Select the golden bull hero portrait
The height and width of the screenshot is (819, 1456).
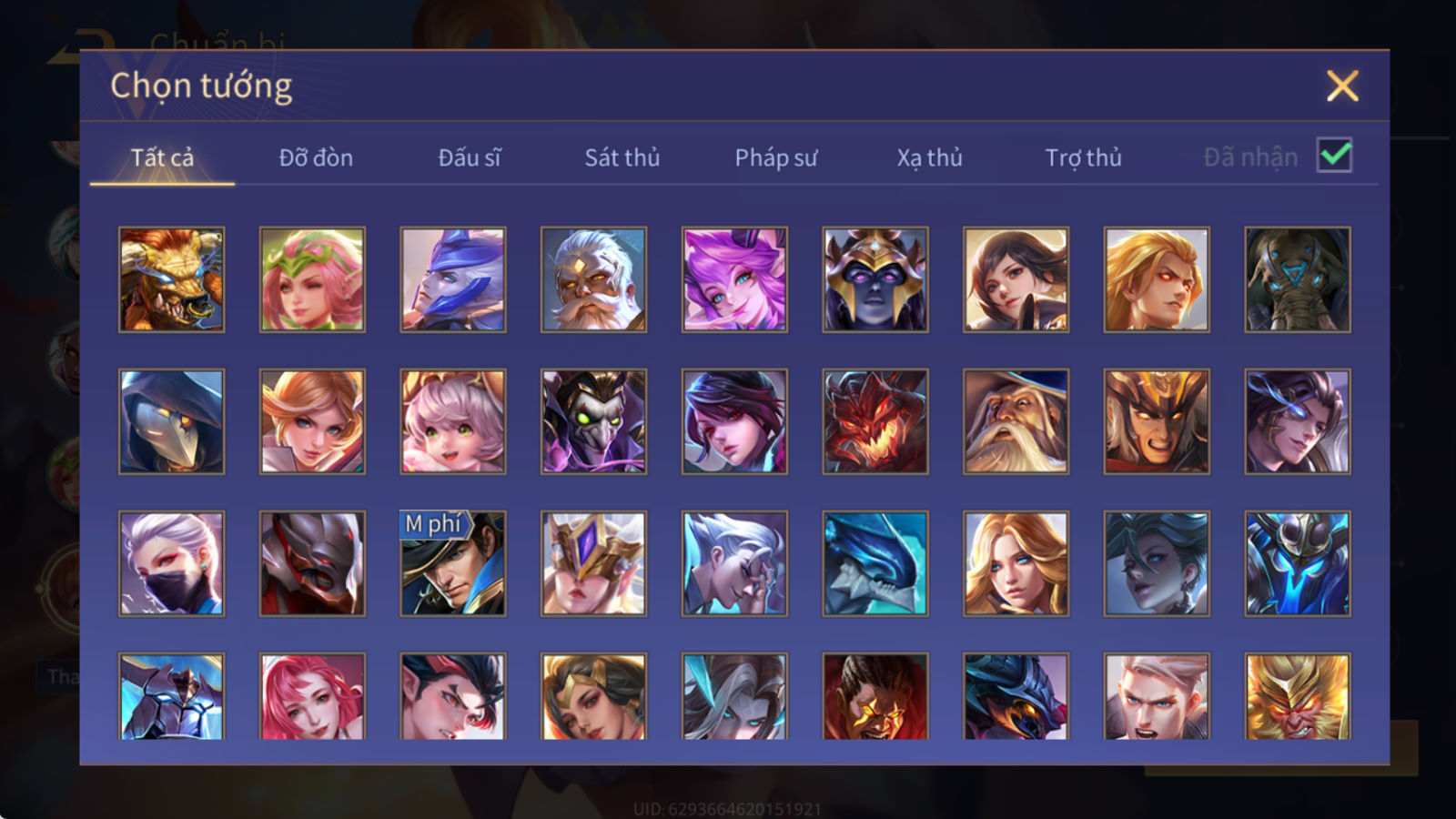click(x=171, y=279)
